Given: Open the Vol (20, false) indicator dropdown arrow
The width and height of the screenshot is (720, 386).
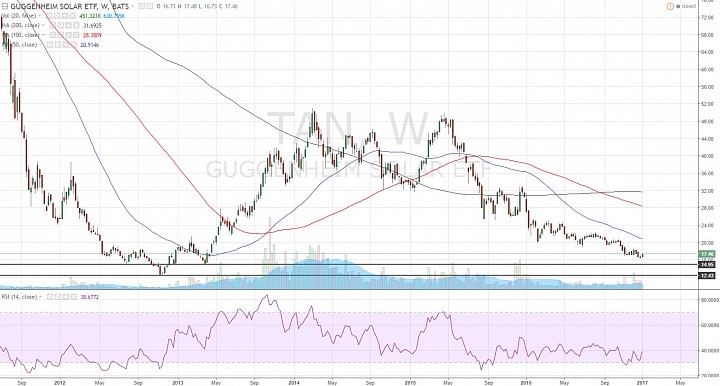Looking at the screenshot, I should (x=40, y=16).
